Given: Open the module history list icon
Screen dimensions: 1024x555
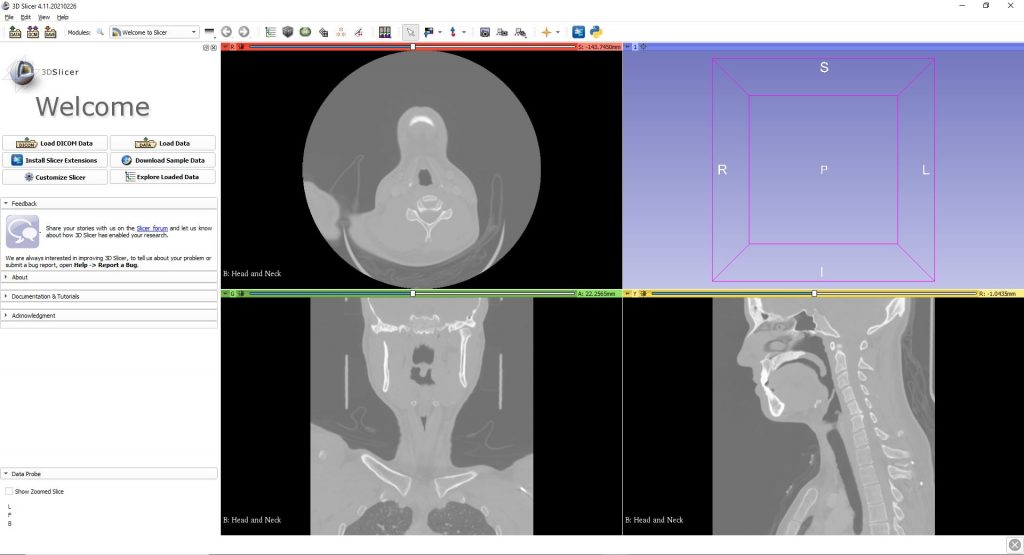Looking at the screenshot, I should point(209,32).
